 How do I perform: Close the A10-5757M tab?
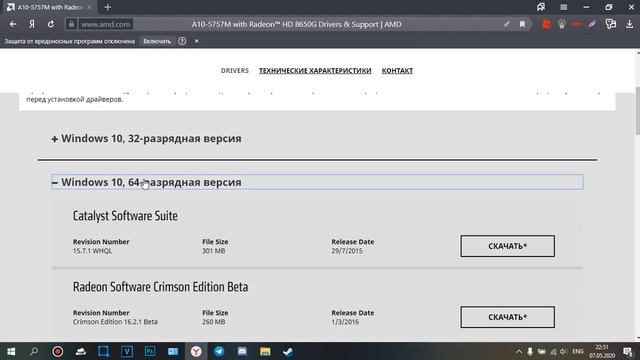(x=89, y=7)
